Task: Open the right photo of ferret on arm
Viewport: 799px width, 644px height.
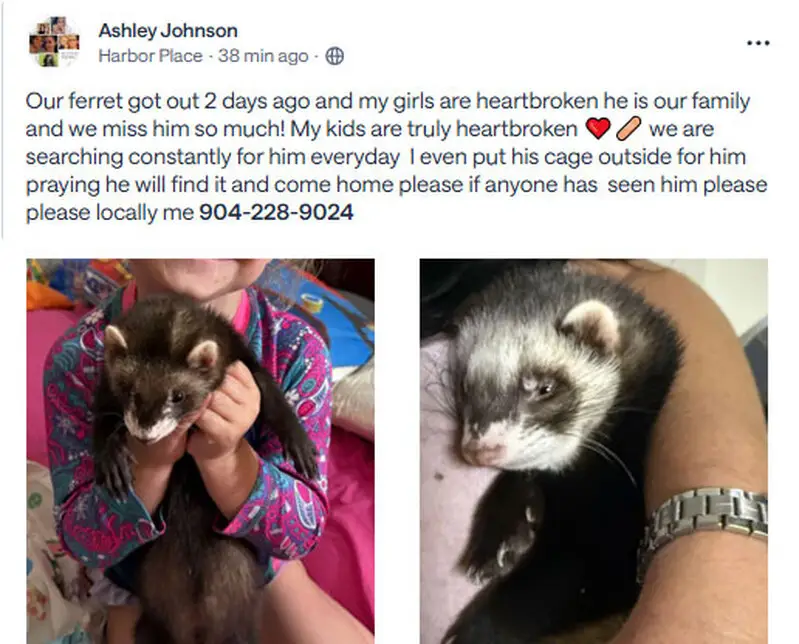Action: click(594, 451)
